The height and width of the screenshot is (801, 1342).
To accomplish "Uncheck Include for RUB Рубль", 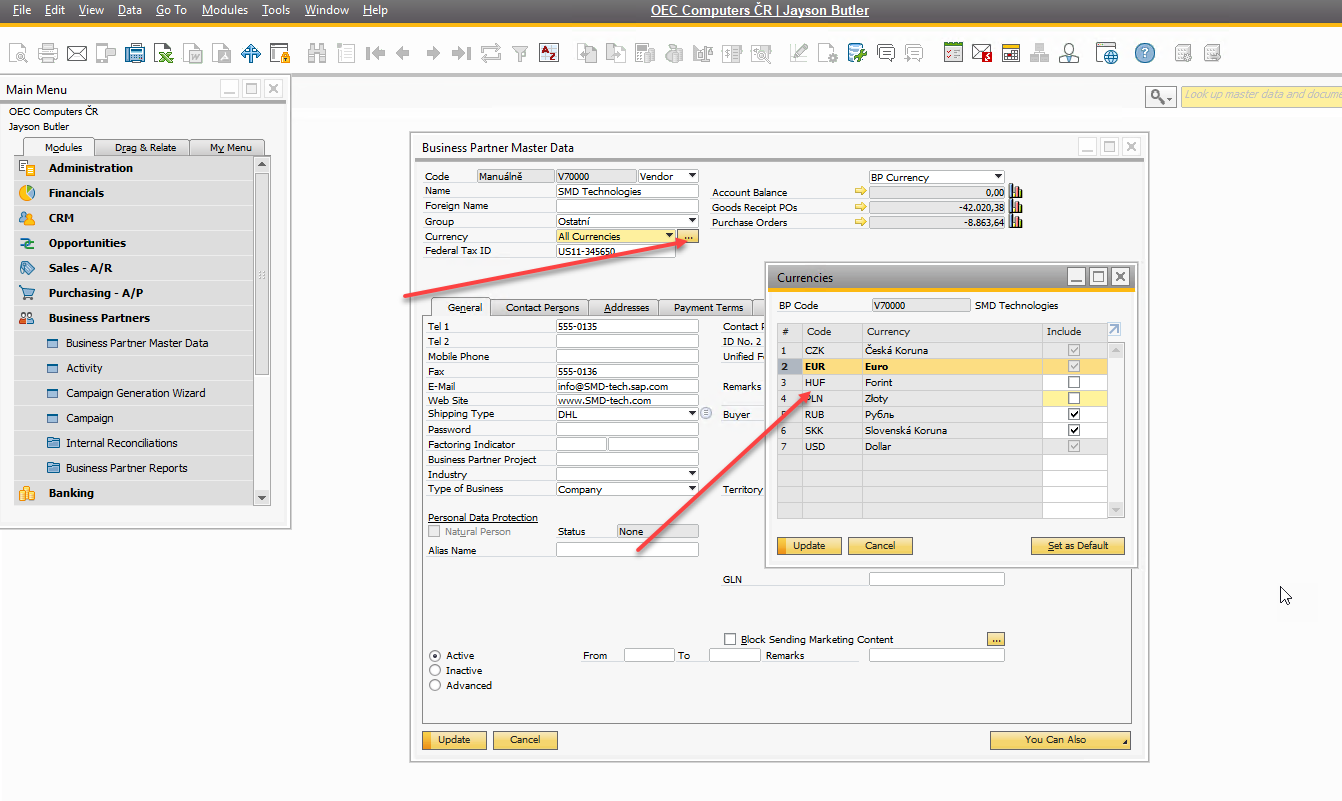I will 1074,414.
